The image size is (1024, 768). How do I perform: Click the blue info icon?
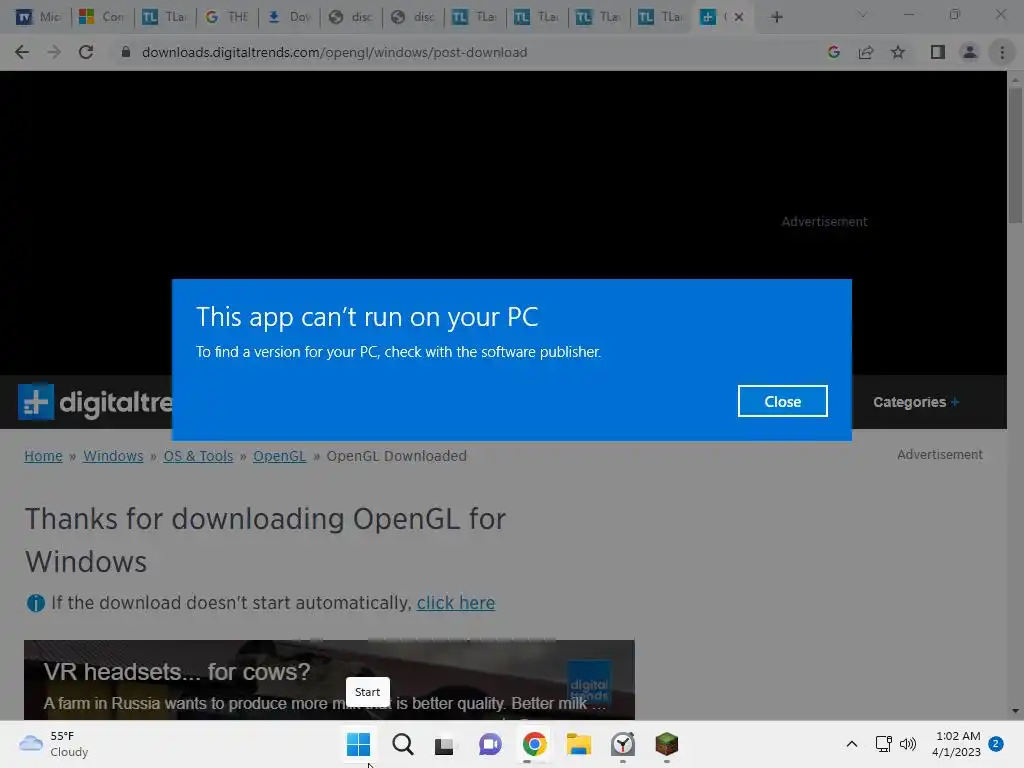(35, 603)
